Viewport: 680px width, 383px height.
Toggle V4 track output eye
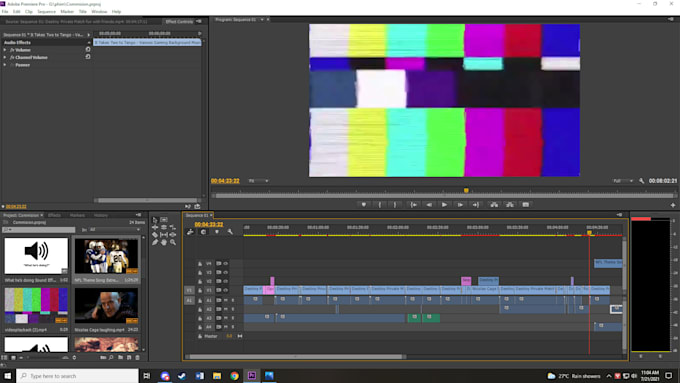tap(226, 263)
